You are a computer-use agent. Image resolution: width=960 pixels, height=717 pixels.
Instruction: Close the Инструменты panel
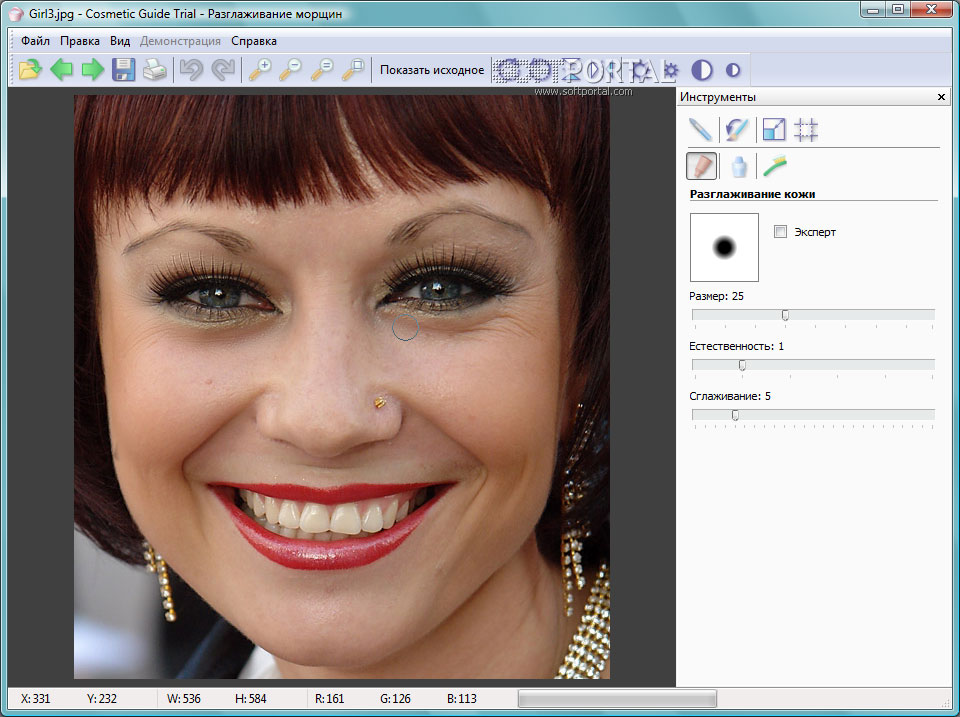(941, 97)
